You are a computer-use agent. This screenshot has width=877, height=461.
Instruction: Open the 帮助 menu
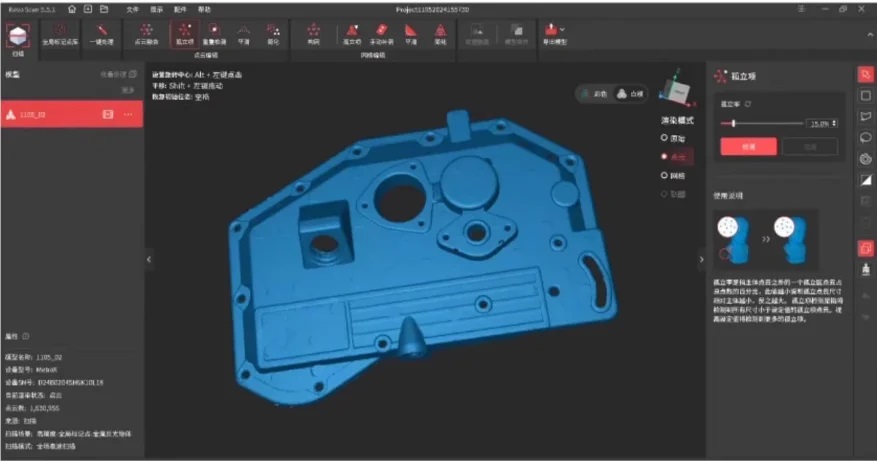pyautogui.click(x=204, y=8)
